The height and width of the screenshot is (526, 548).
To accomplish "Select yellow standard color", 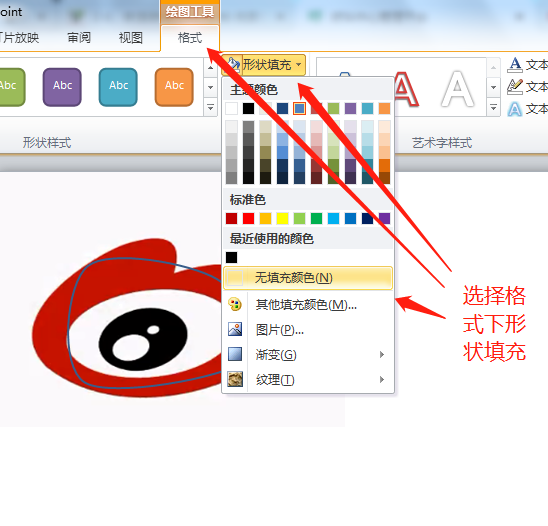I will [x=282, y=218].
